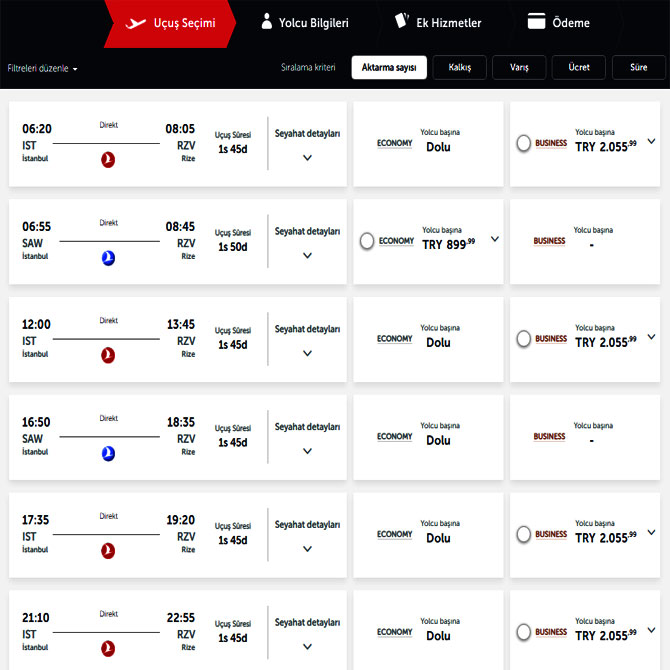The image size is (670, 670).
Task: Select Economy fare TRY 899 for 06:55 flight
Action: (x=367, y=241)
